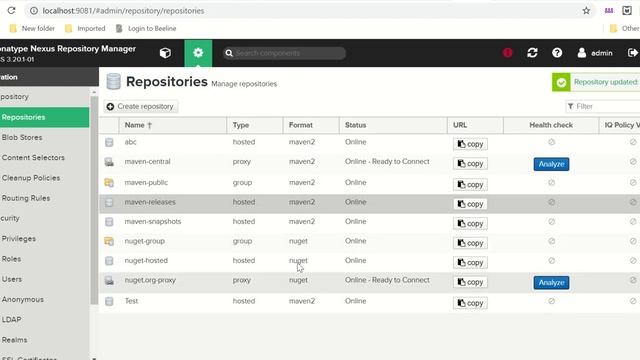Click the sign out icon
The height and width of the screenshot is (360, 640).
click(x=632, y=53)
